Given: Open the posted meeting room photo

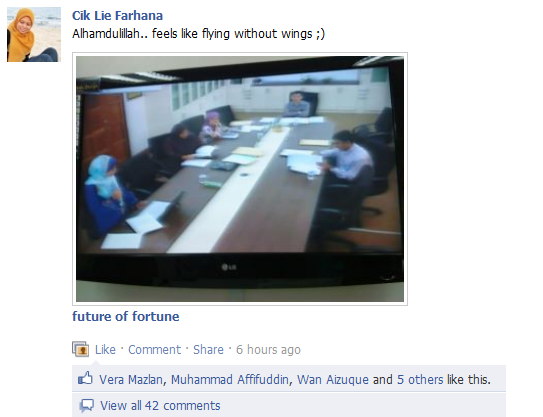Looking at the screenshot, I should [240, 179].
